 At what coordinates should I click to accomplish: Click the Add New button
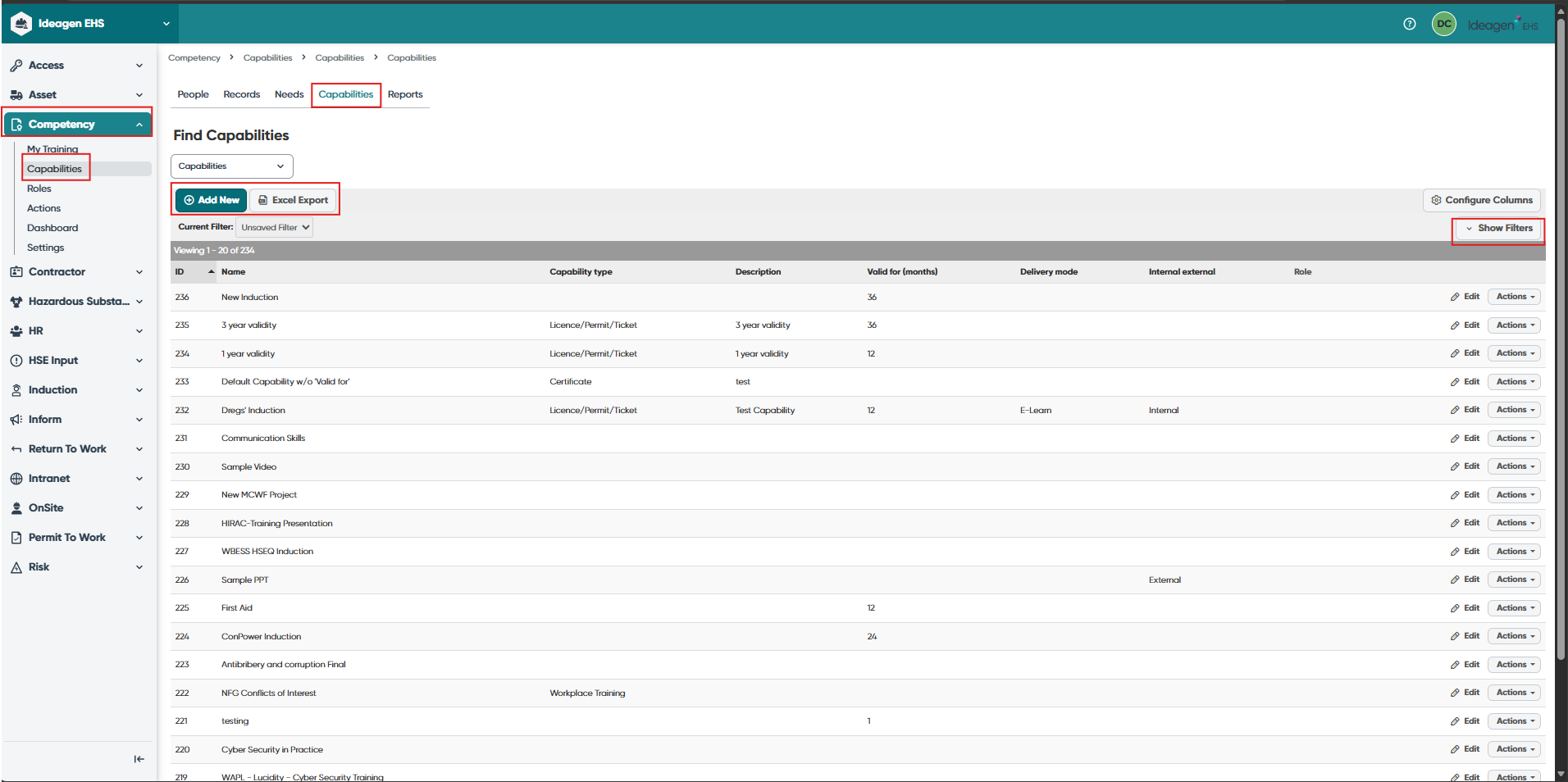coord(211,200)
